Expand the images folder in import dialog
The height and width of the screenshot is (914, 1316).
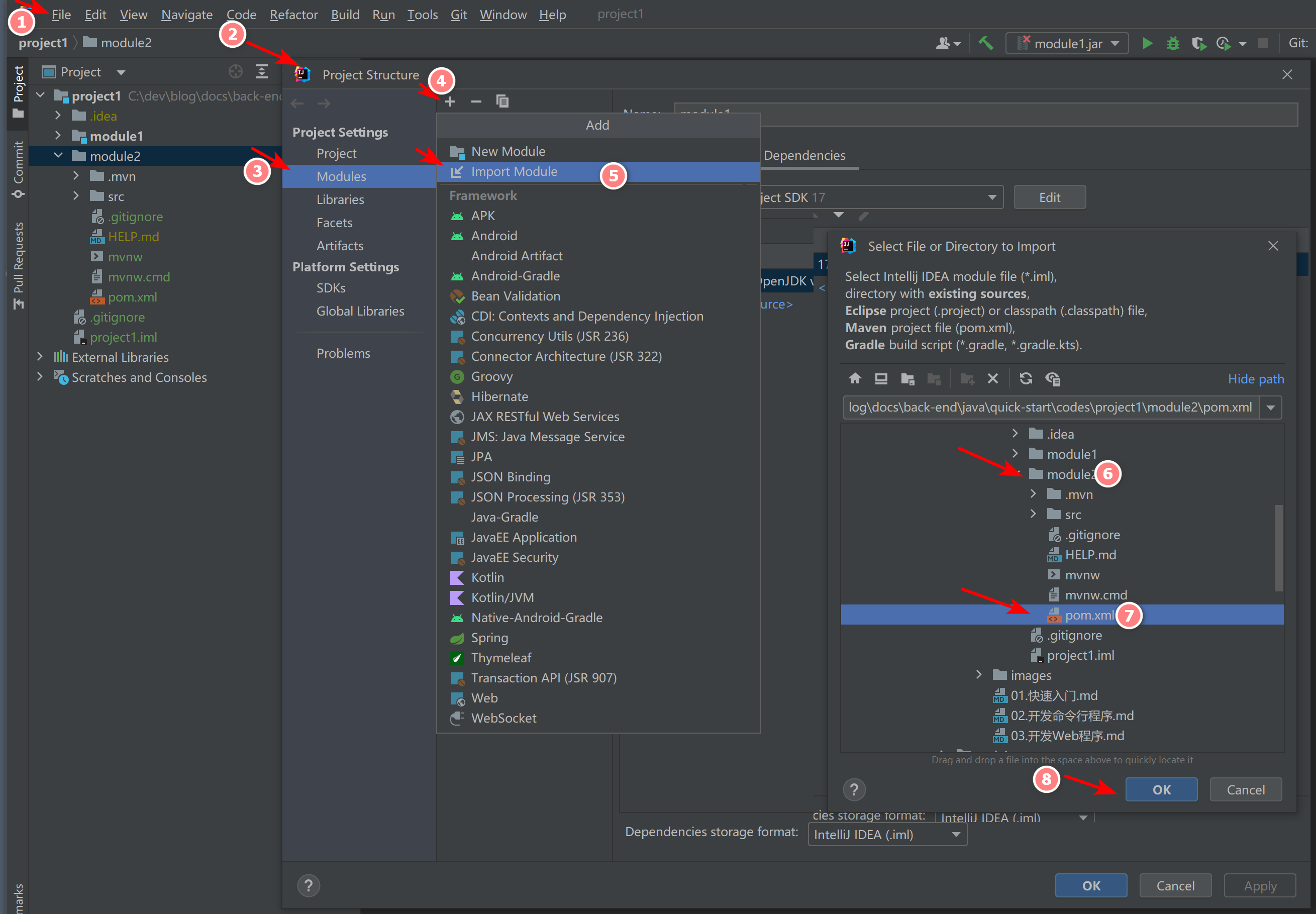pos(979,675)
